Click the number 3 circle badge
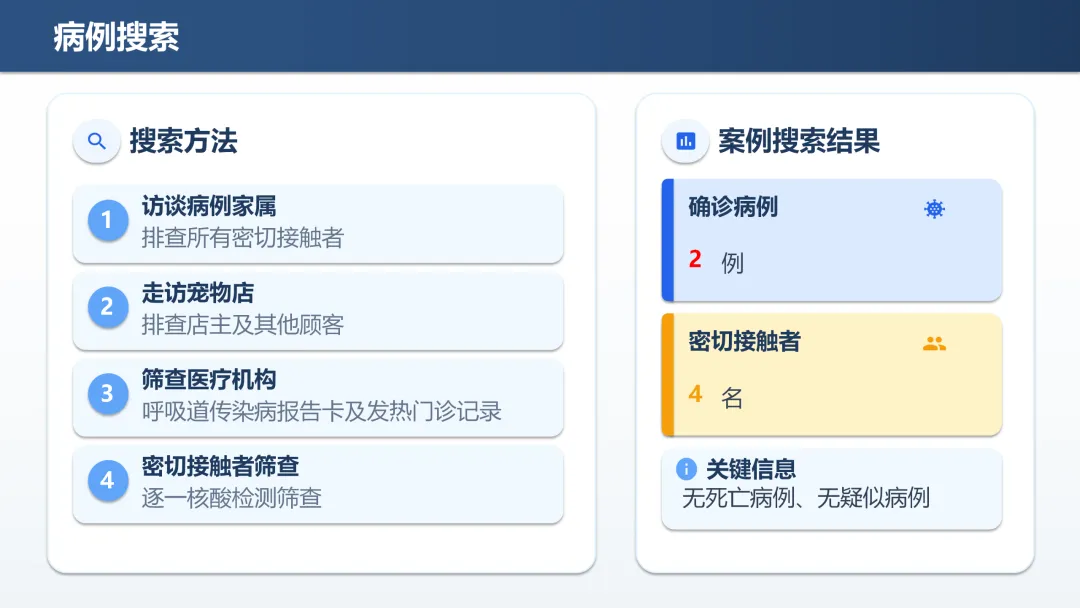Viewport: 1080px width, 608px height. coord(107,393)
